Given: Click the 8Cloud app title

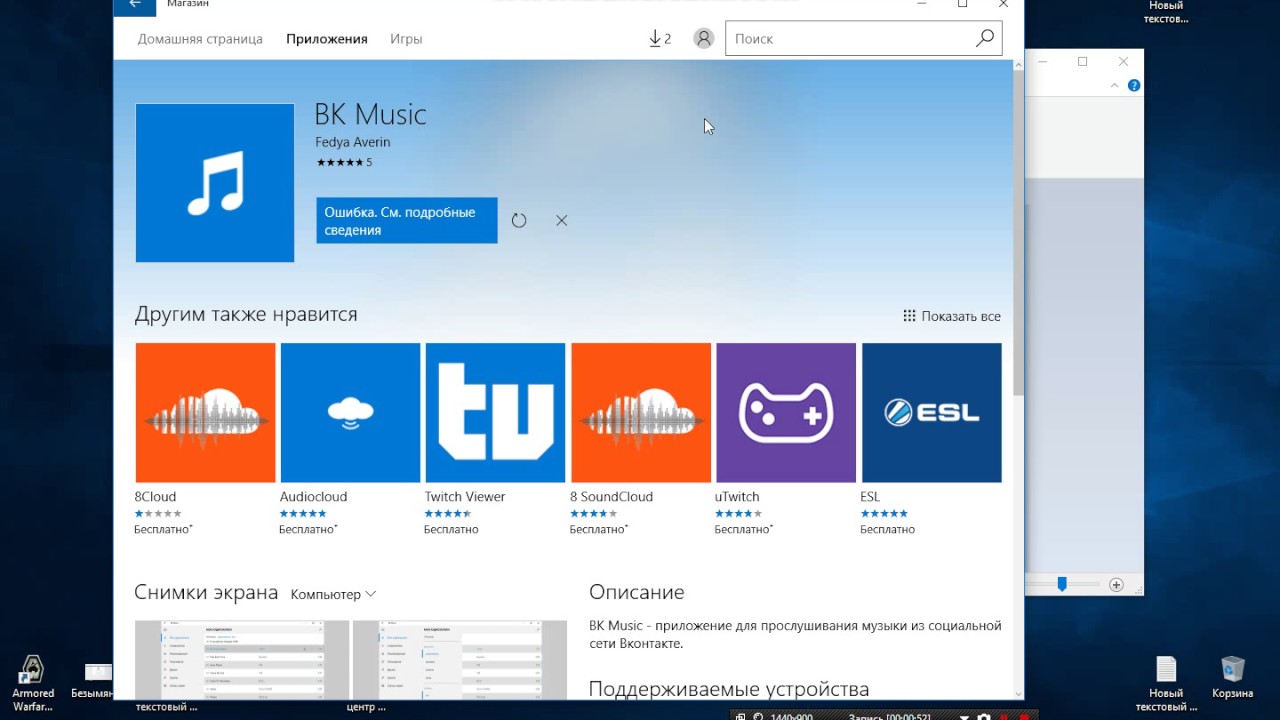Looking at the screenshot, I should pyautogui.click(x=155, y=497).
